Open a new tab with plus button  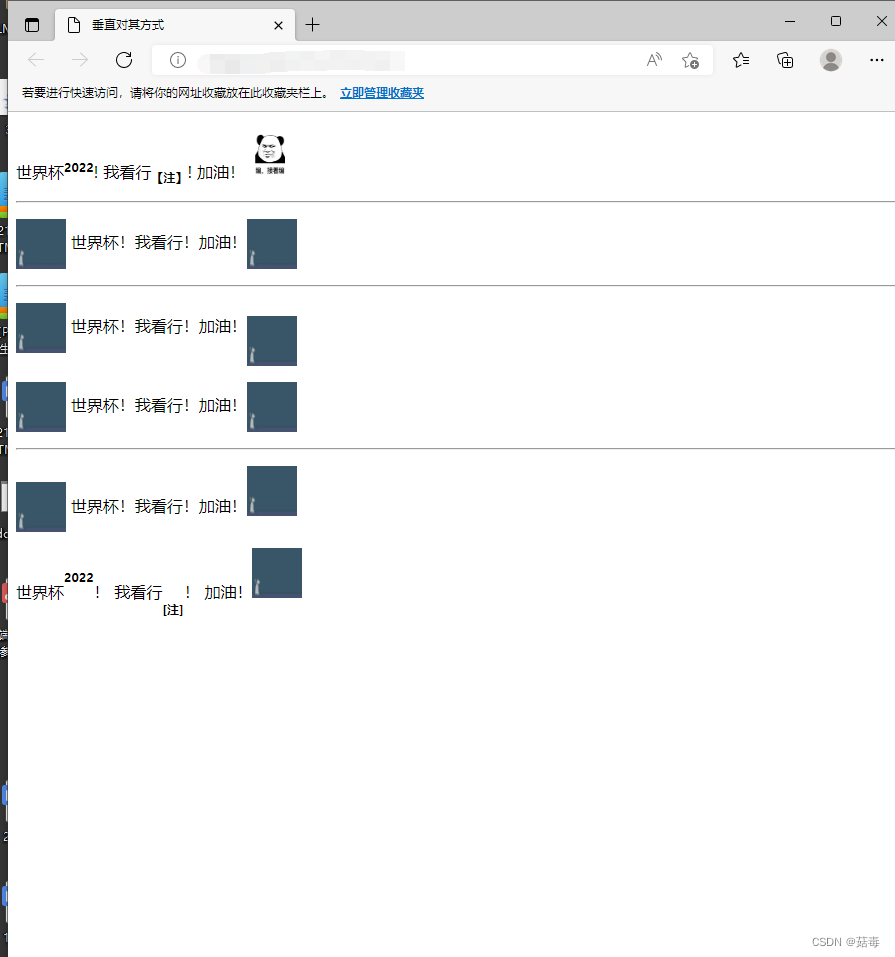point(313,25)
